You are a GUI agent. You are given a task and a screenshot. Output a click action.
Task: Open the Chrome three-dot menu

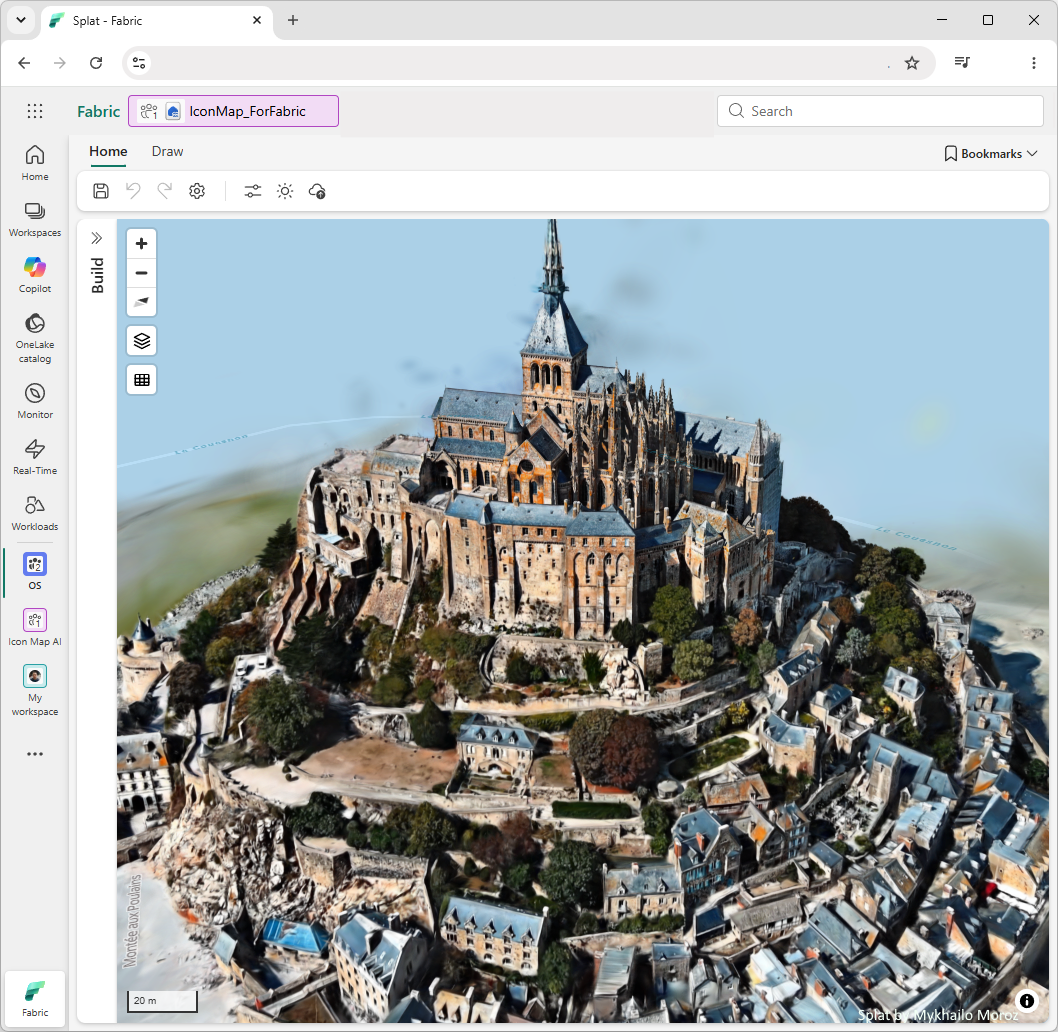pyautogui.click(x=1034, y=63)
